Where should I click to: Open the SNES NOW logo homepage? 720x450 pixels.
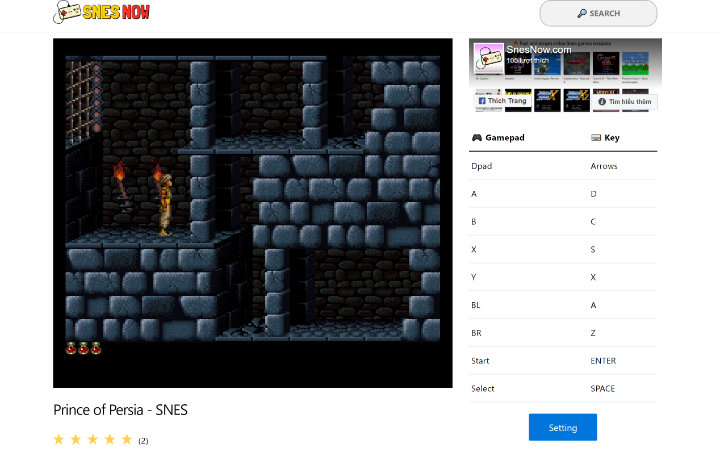click(x=101, y=12)
